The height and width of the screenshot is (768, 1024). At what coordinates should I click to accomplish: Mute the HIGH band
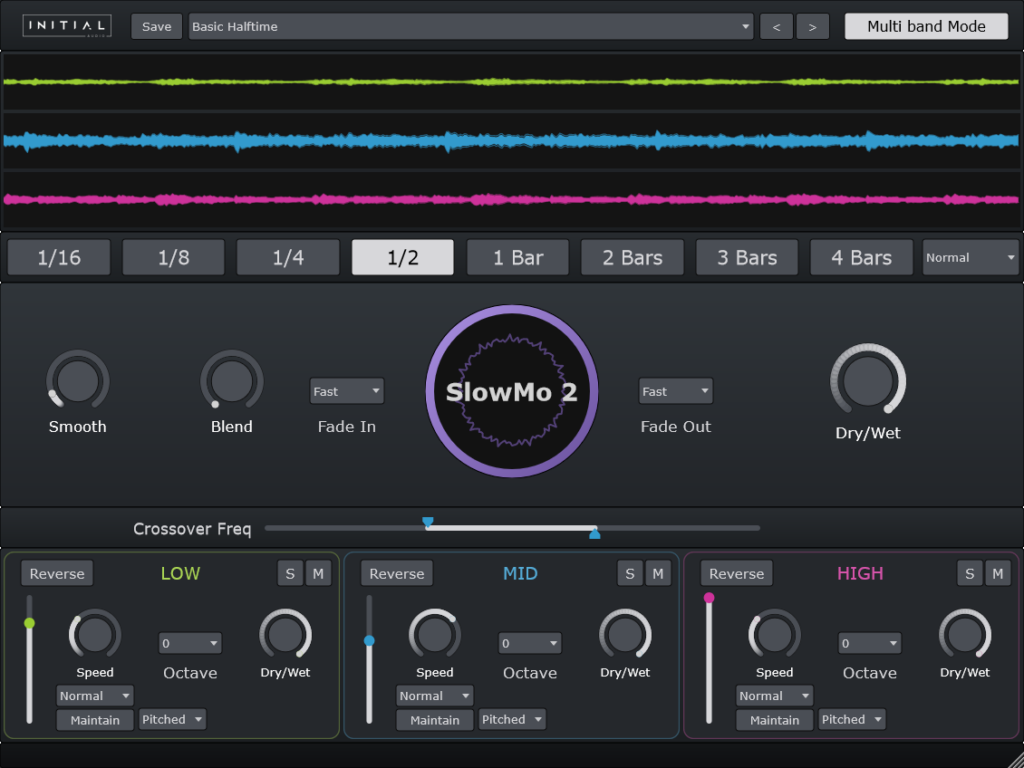coord(998,573)
